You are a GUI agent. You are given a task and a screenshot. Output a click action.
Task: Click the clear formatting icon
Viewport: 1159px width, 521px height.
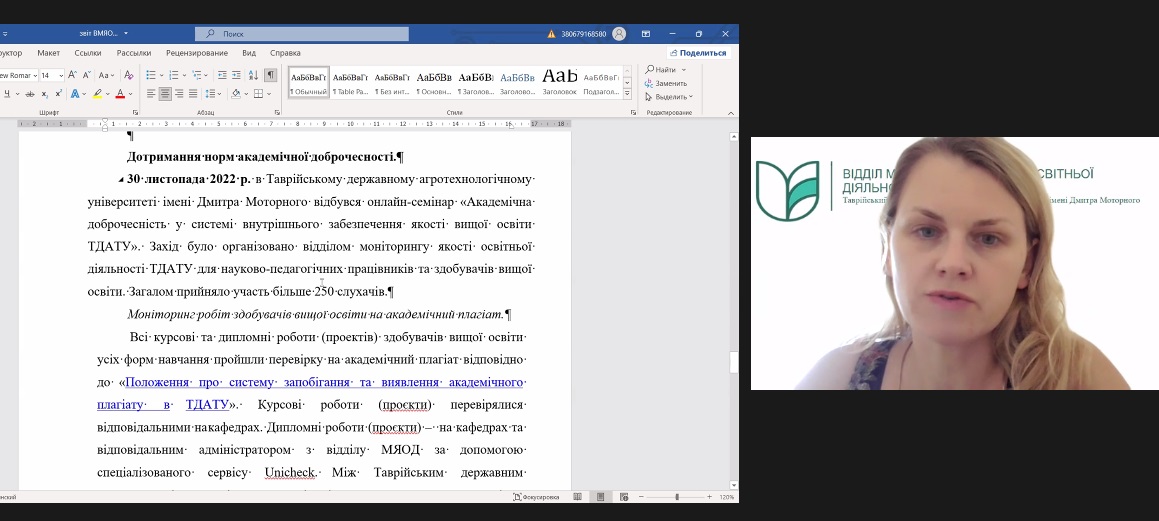tap(128, 75)
